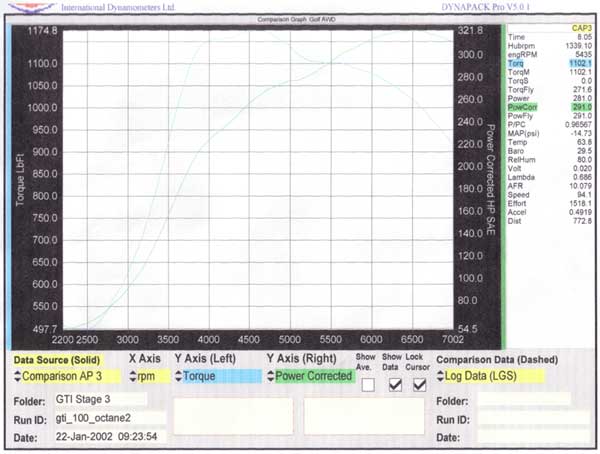600x454 pixels.
Task: Click the Run ID field gti_100_octane2
Action: pos(110,418)
